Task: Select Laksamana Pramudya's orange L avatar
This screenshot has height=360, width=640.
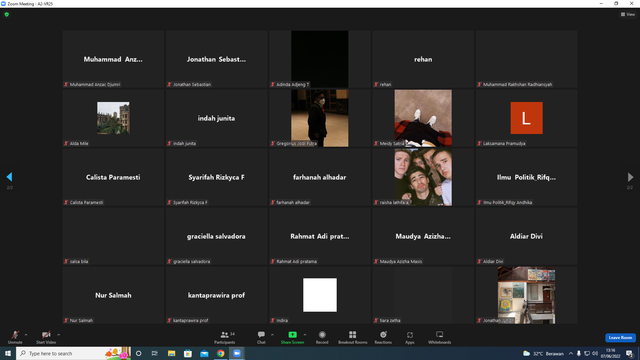Action: 527,118
